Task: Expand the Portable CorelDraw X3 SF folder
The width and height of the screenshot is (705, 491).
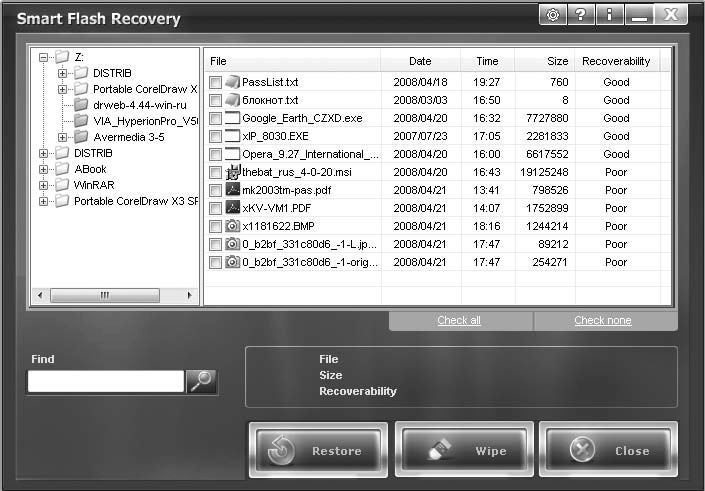Action: (43, 201)
